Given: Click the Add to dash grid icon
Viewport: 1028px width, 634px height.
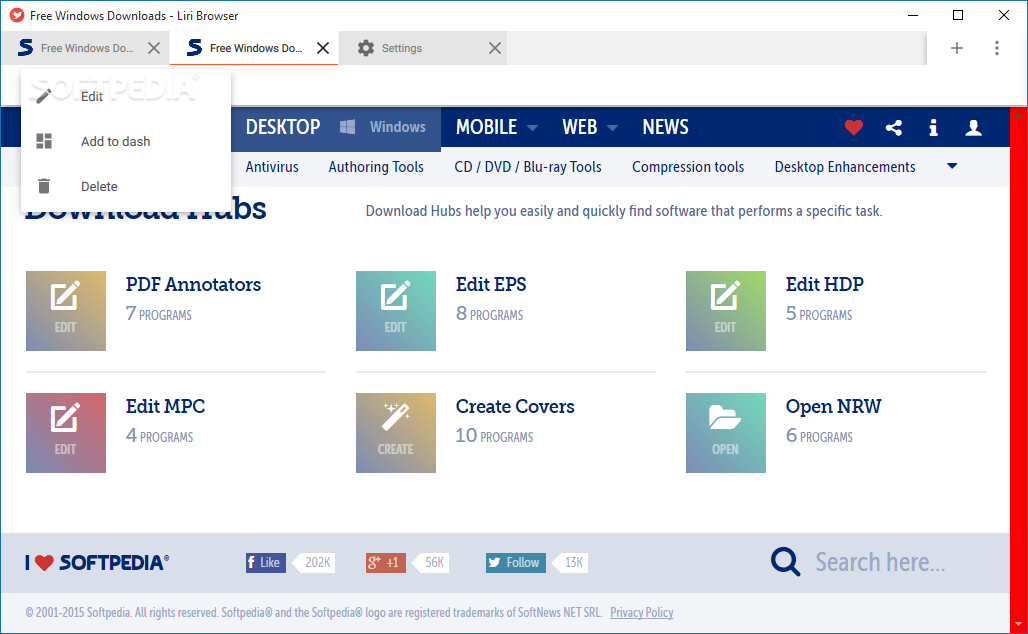Looking at the screenshot, I should pos(44,141).
